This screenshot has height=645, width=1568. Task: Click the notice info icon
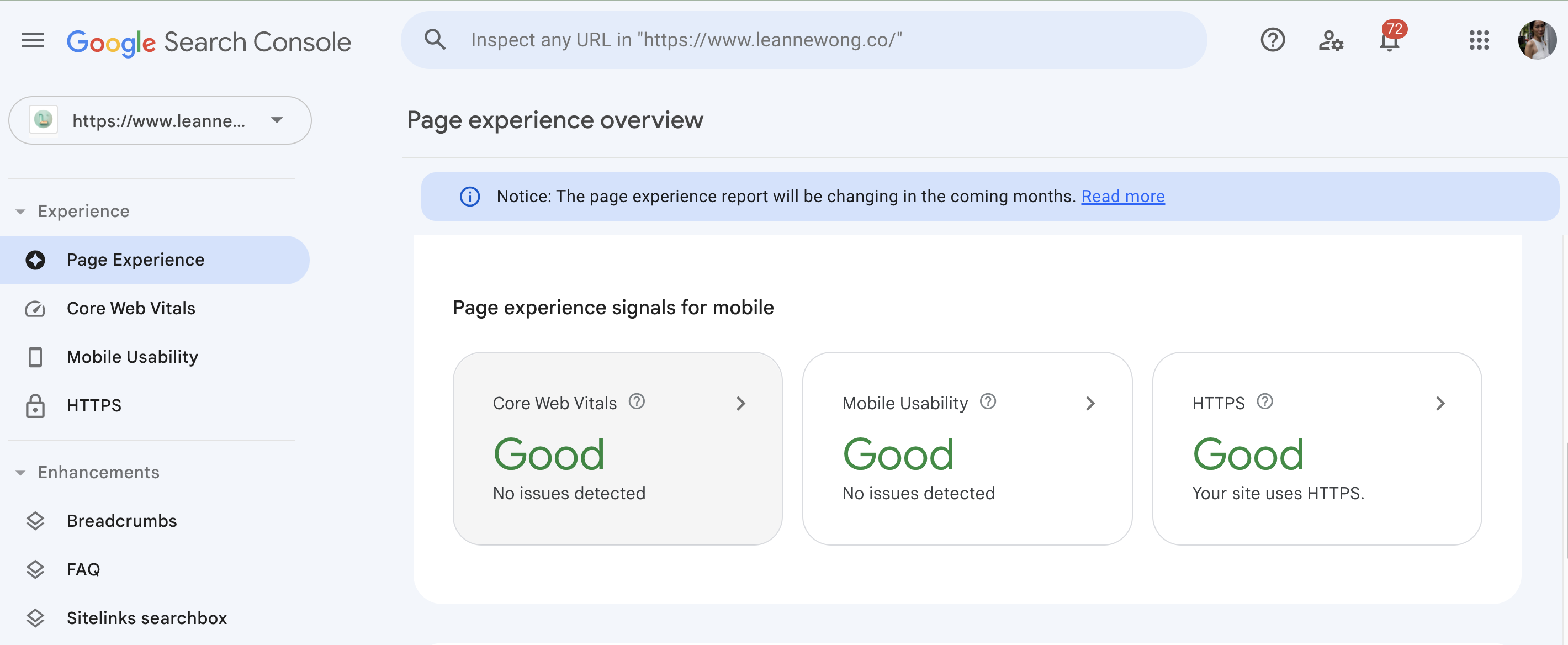pyautogui.click(x=469, y=197)
